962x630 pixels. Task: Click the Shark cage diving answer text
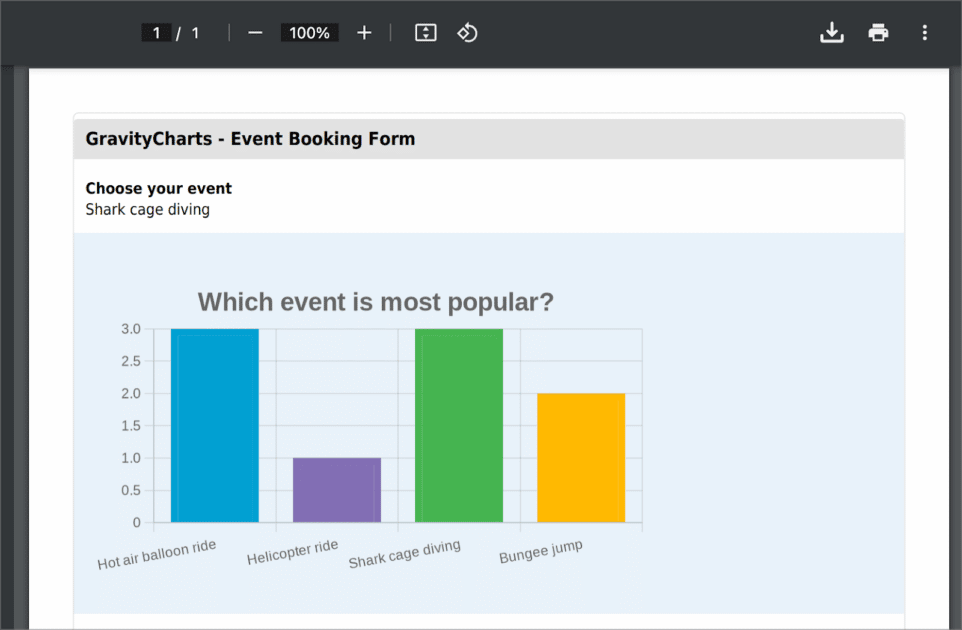click(x=147, y=209)
